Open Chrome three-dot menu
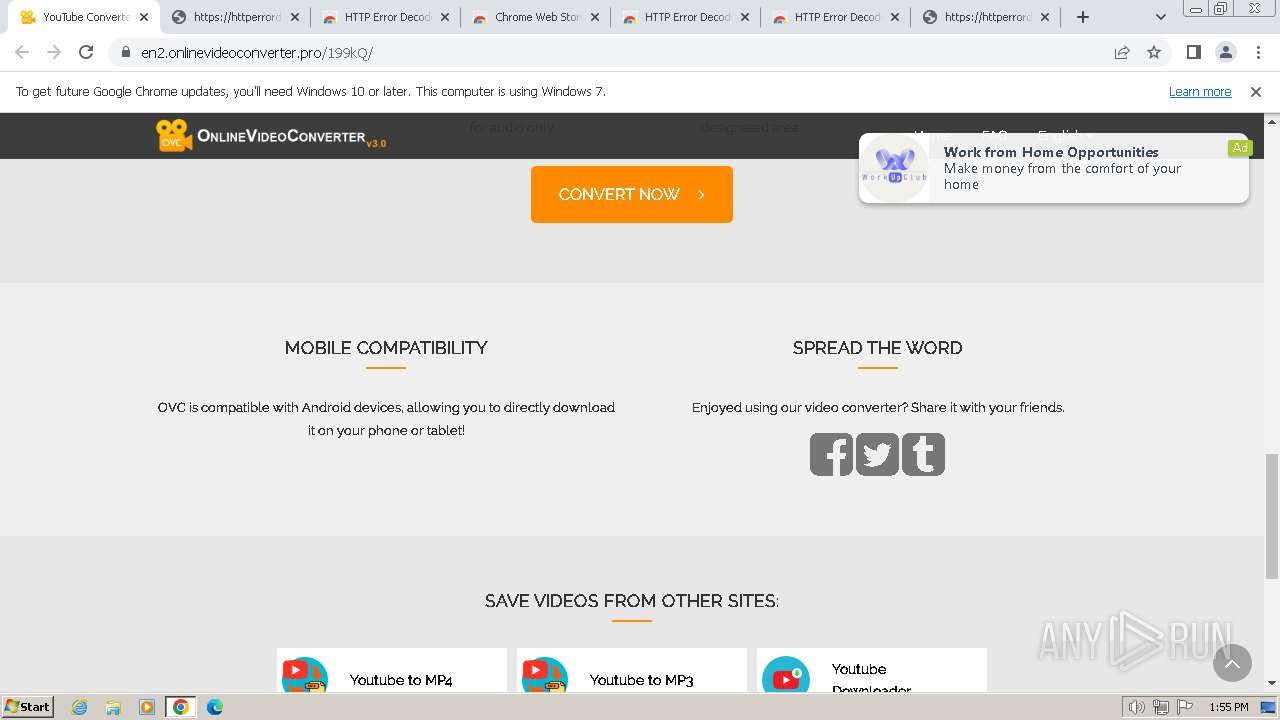The width and height of the screenshot is (1280, 720). pyautogui.click(x=1258, y=52)
